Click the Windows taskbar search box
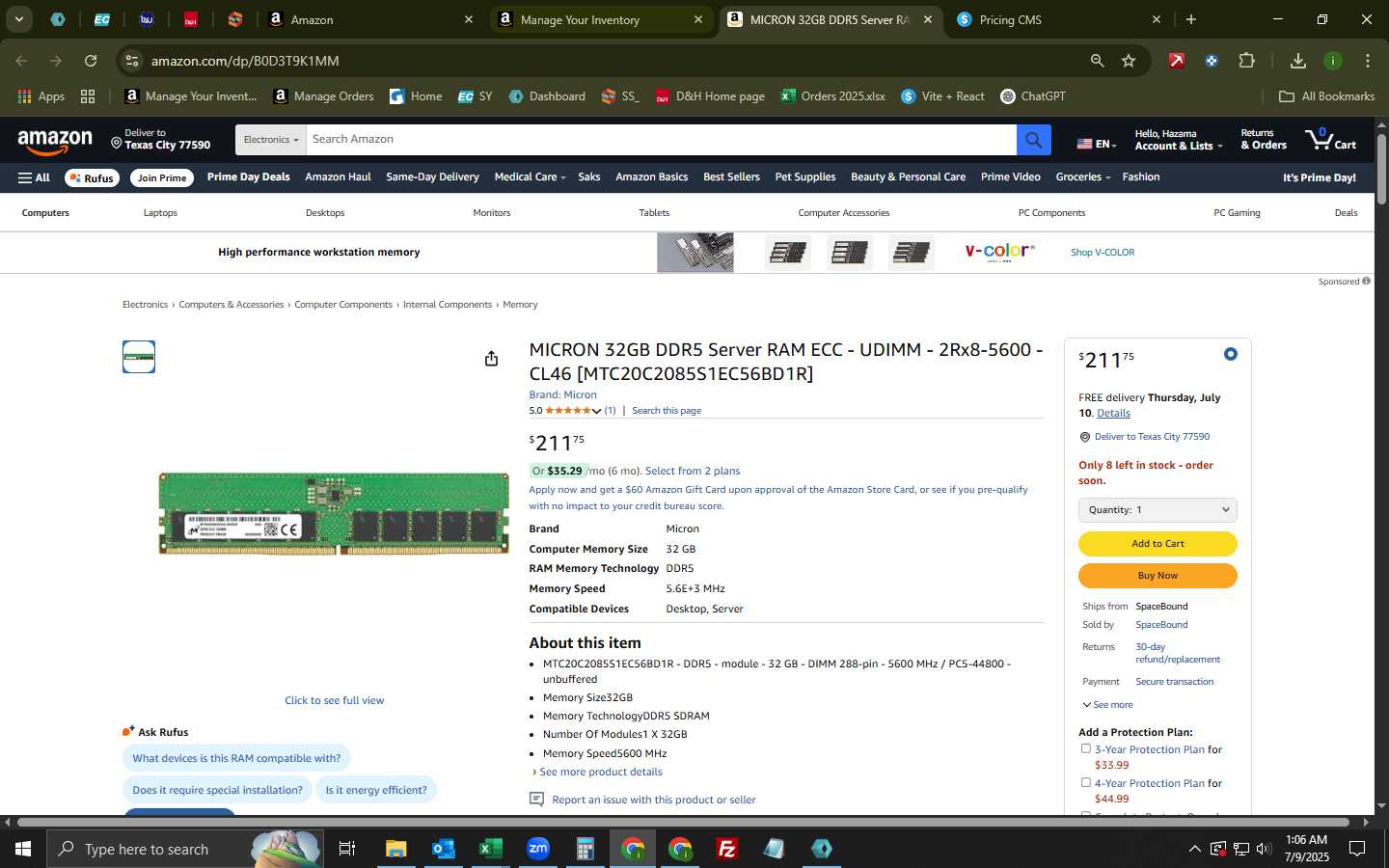1389x868 pixels. [183, 849]
